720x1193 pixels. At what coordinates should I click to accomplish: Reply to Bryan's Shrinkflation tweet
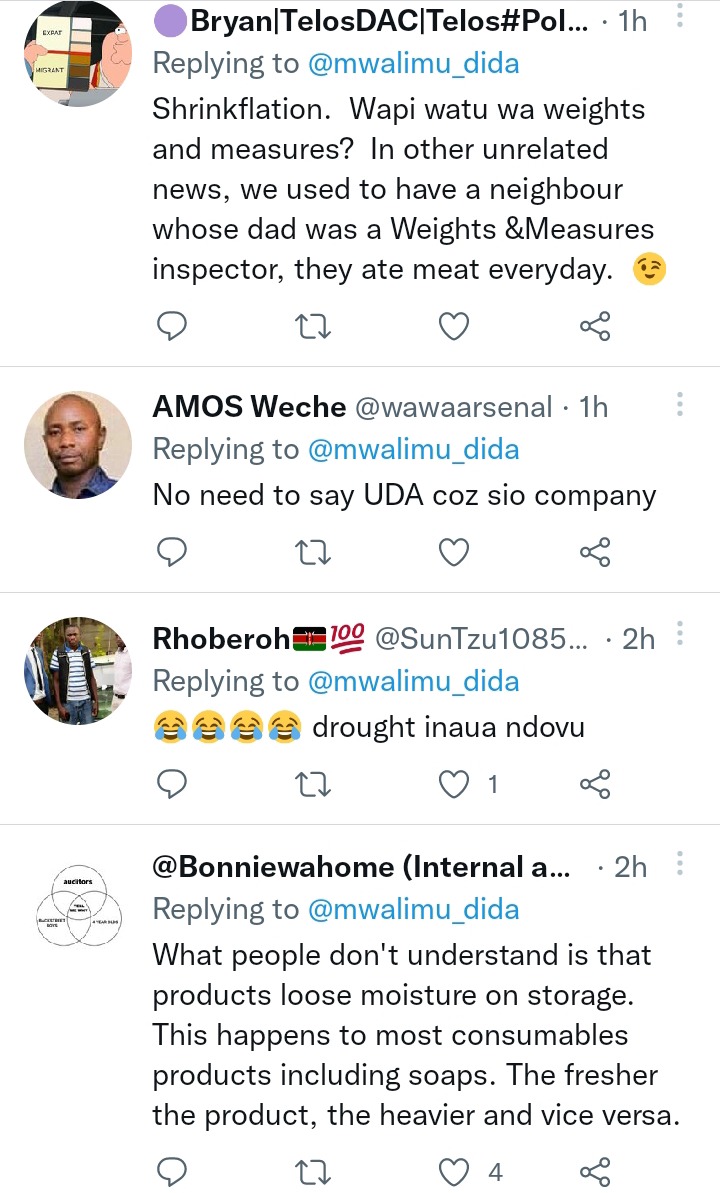(x=173, y=325)
